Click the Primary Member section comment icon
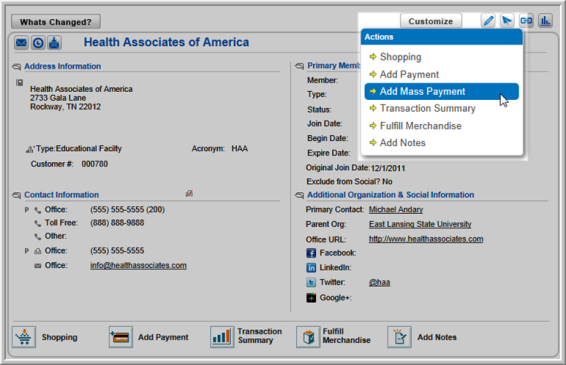The height and width of the screenshot is (365, 566). (300, 66)
